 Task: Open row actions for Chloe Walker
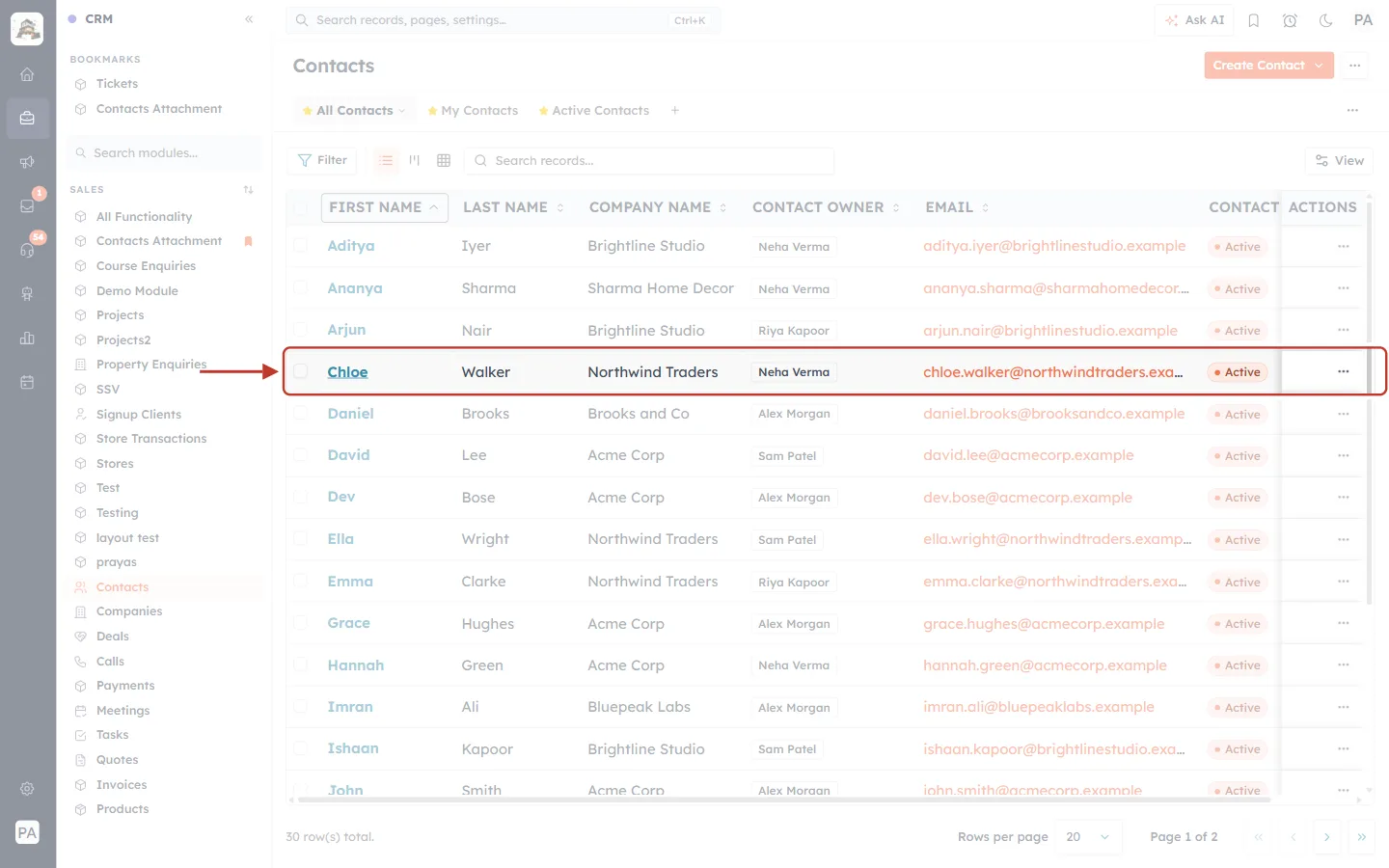coord(1344,371)
